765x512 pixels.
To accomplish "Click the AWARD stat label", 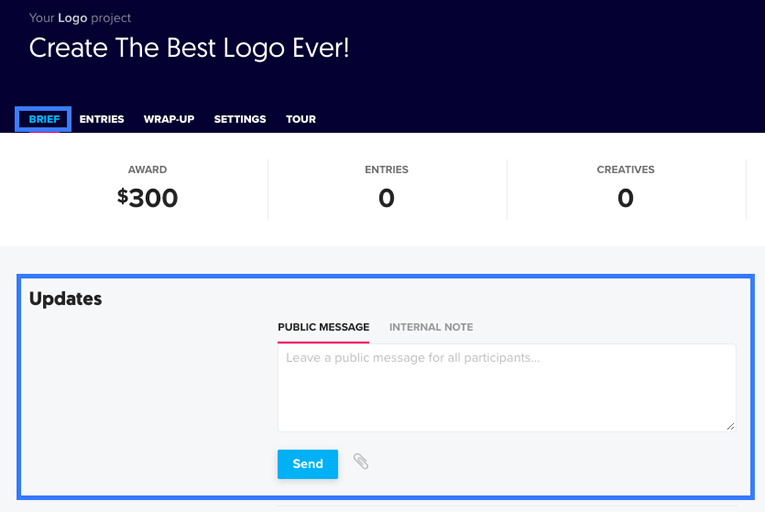I will pyautogui.click(x=148, y=170).
